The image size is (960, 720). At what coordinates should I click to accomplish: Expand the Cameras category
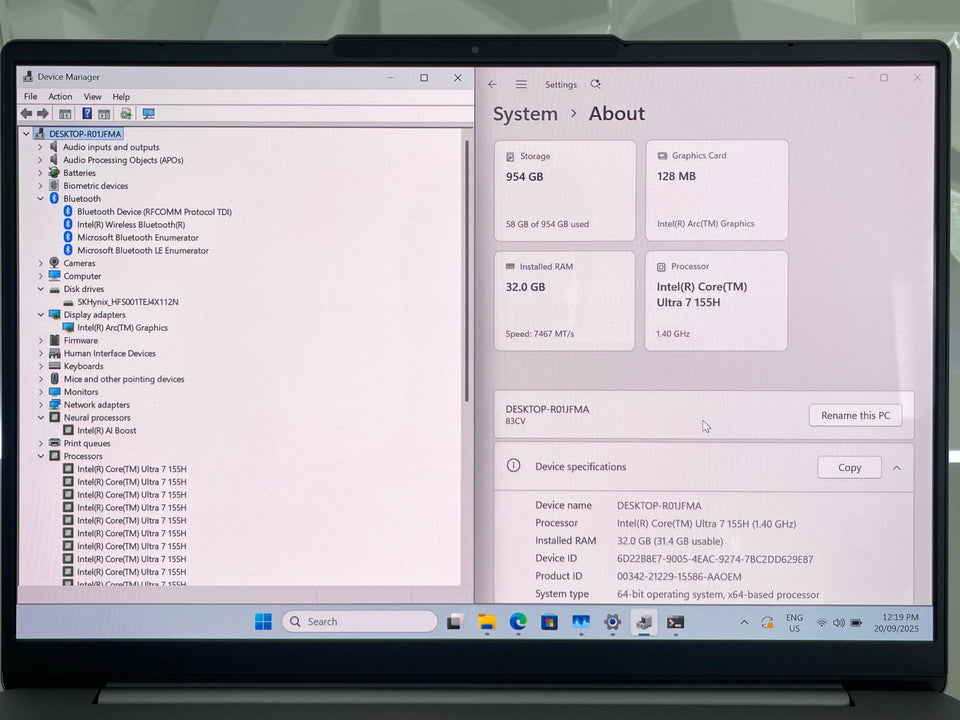[41, 264]
